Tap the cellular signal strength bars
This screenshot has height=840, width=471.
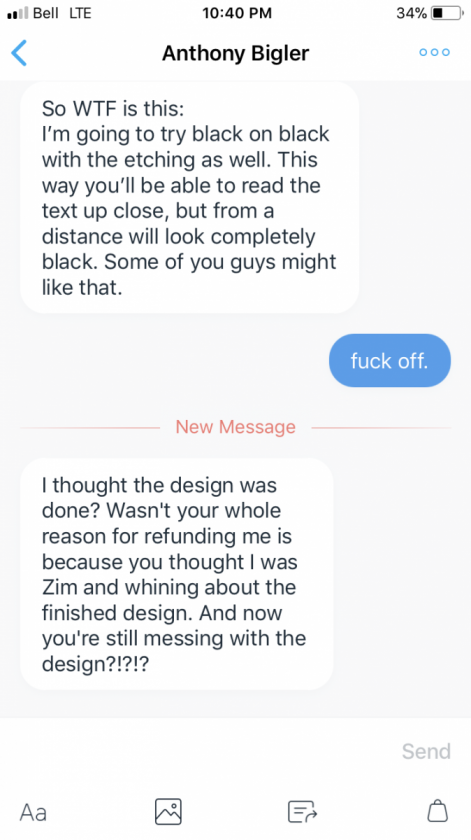[18, 13]
